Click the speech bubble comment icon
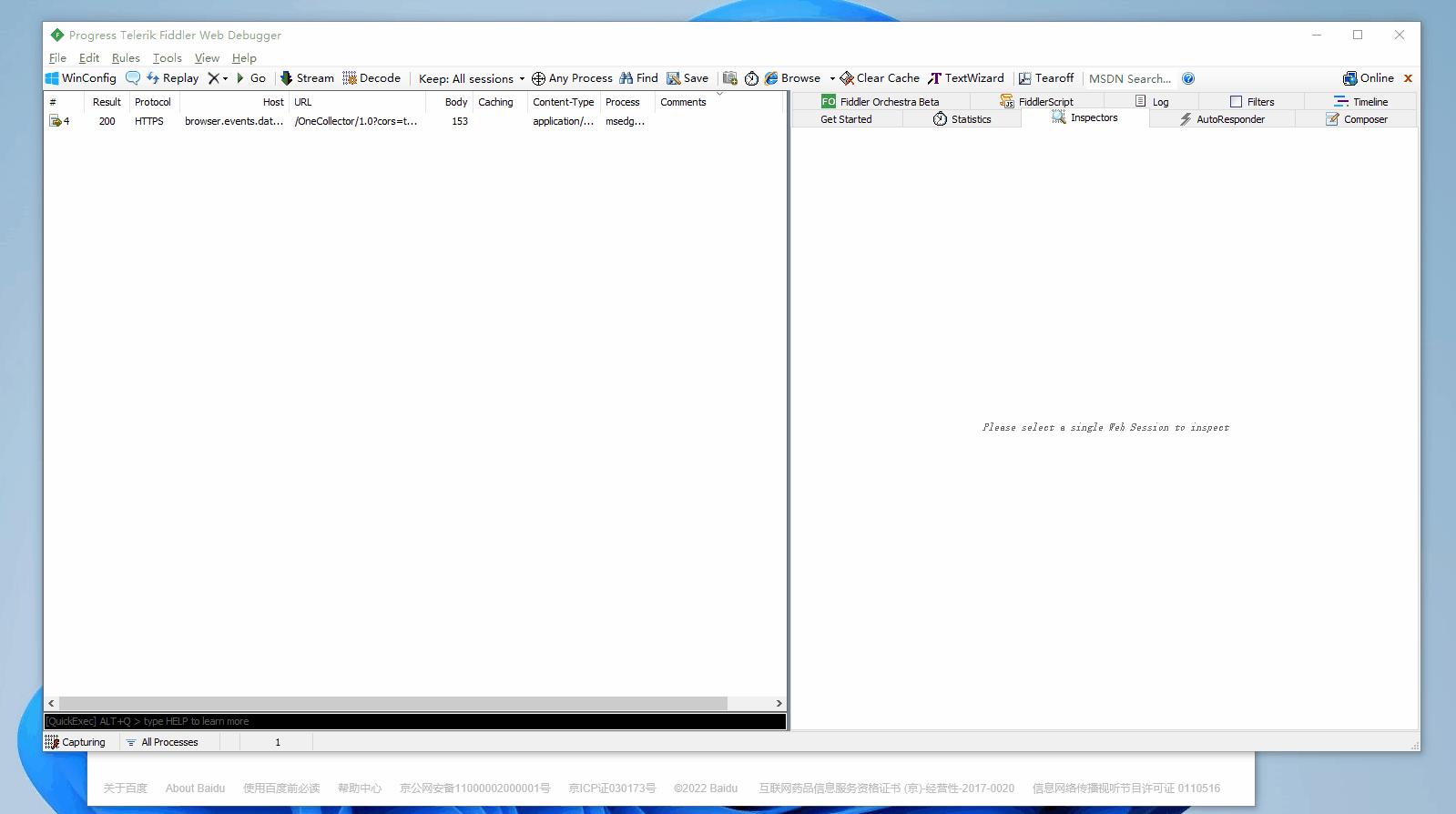Viewport: 1456px width, 814px height. coord(133,78)
